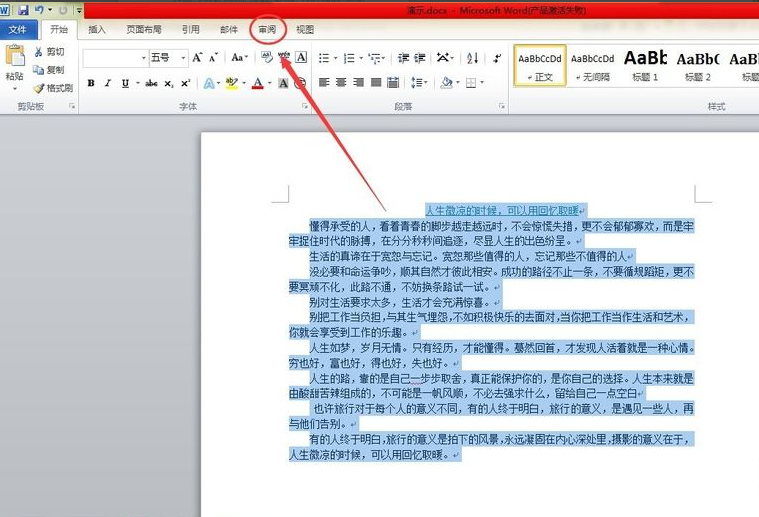The height and width of the screenshot is (517, 759).
Task: Click the Justify alignment icon
Action: point(376,83)
